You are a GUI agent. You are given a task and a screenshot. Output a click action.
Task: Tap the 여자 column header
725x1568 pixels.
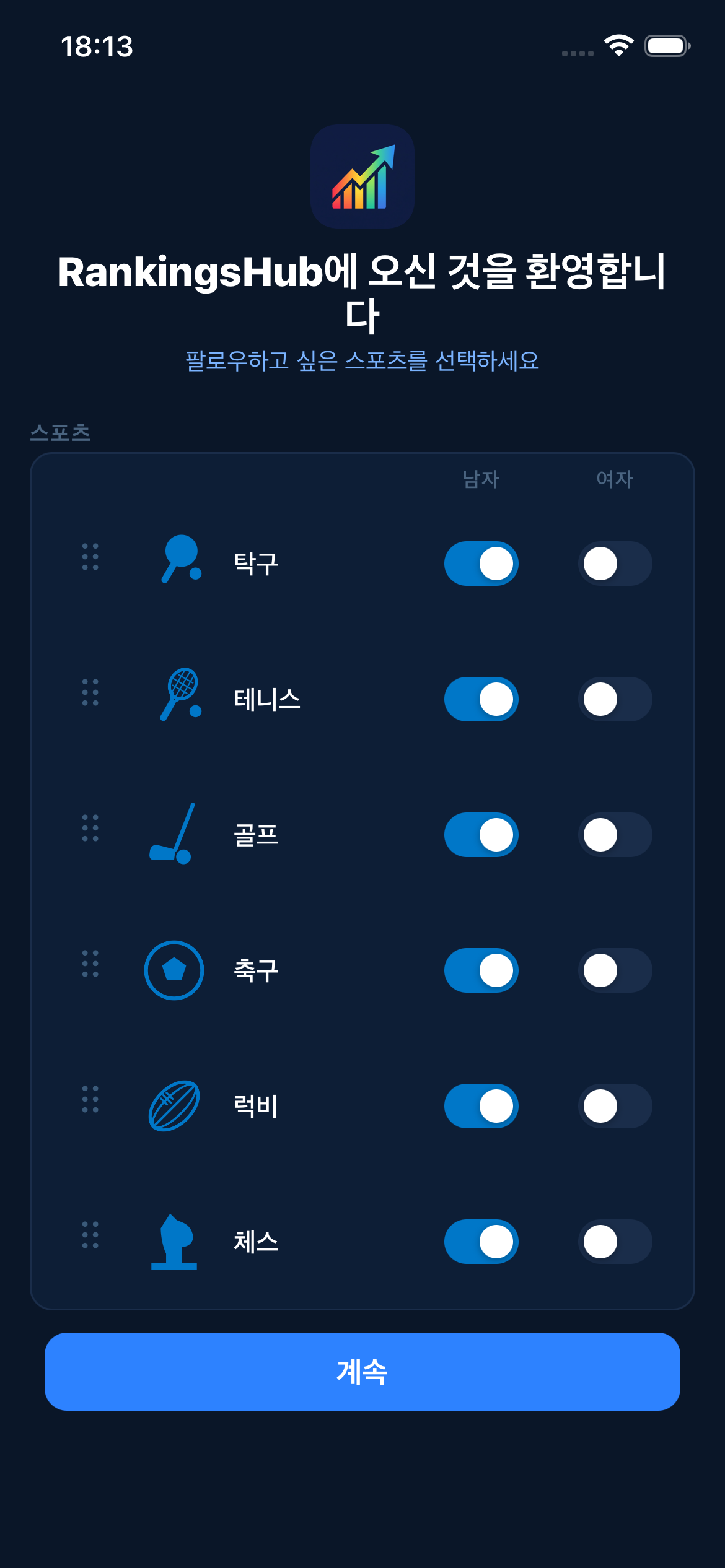click(615, 479)
